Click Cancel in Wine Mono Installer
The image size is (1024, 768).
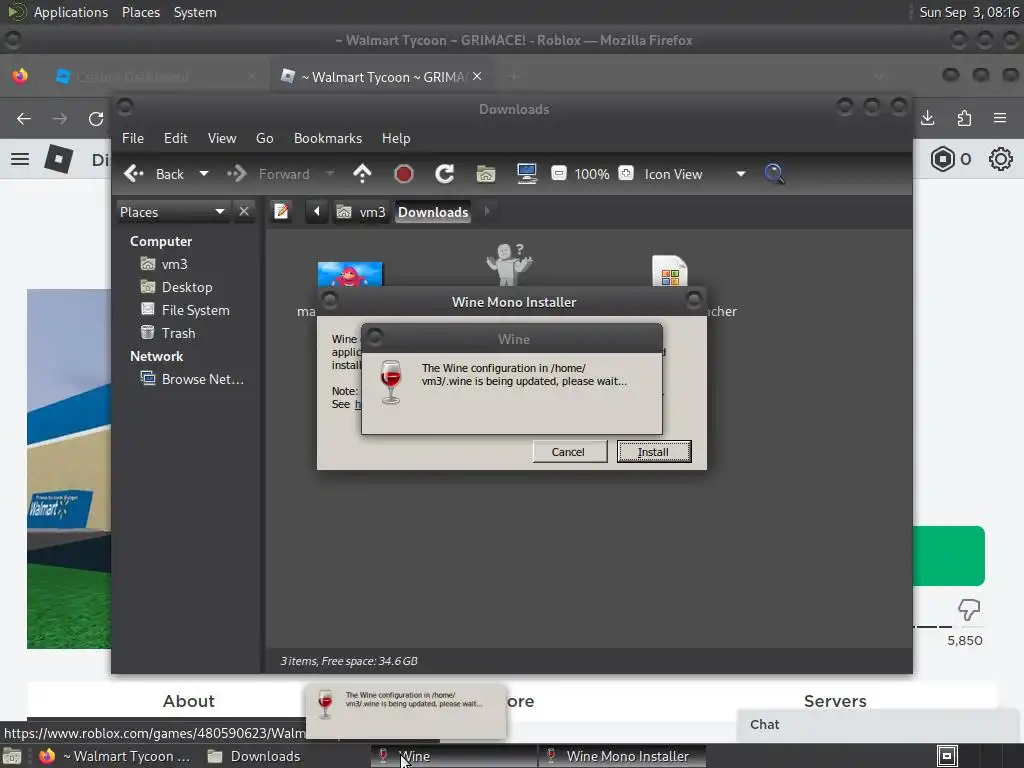click(569, 452)
